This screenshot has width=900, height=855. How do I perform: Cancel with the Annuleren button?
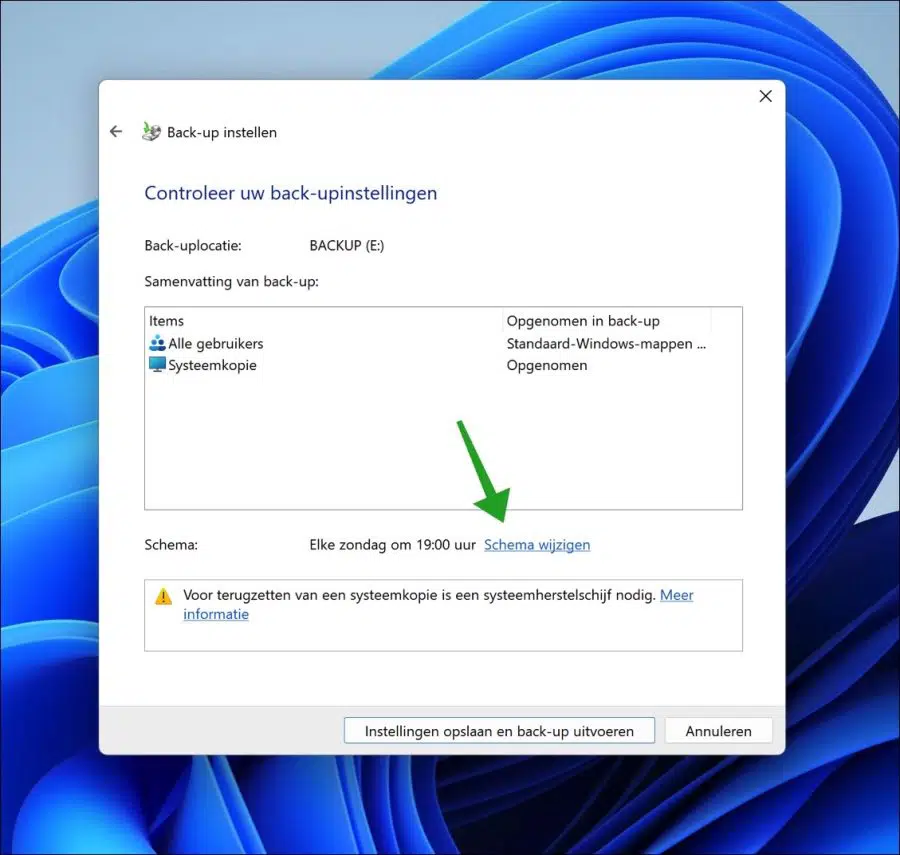719,731
